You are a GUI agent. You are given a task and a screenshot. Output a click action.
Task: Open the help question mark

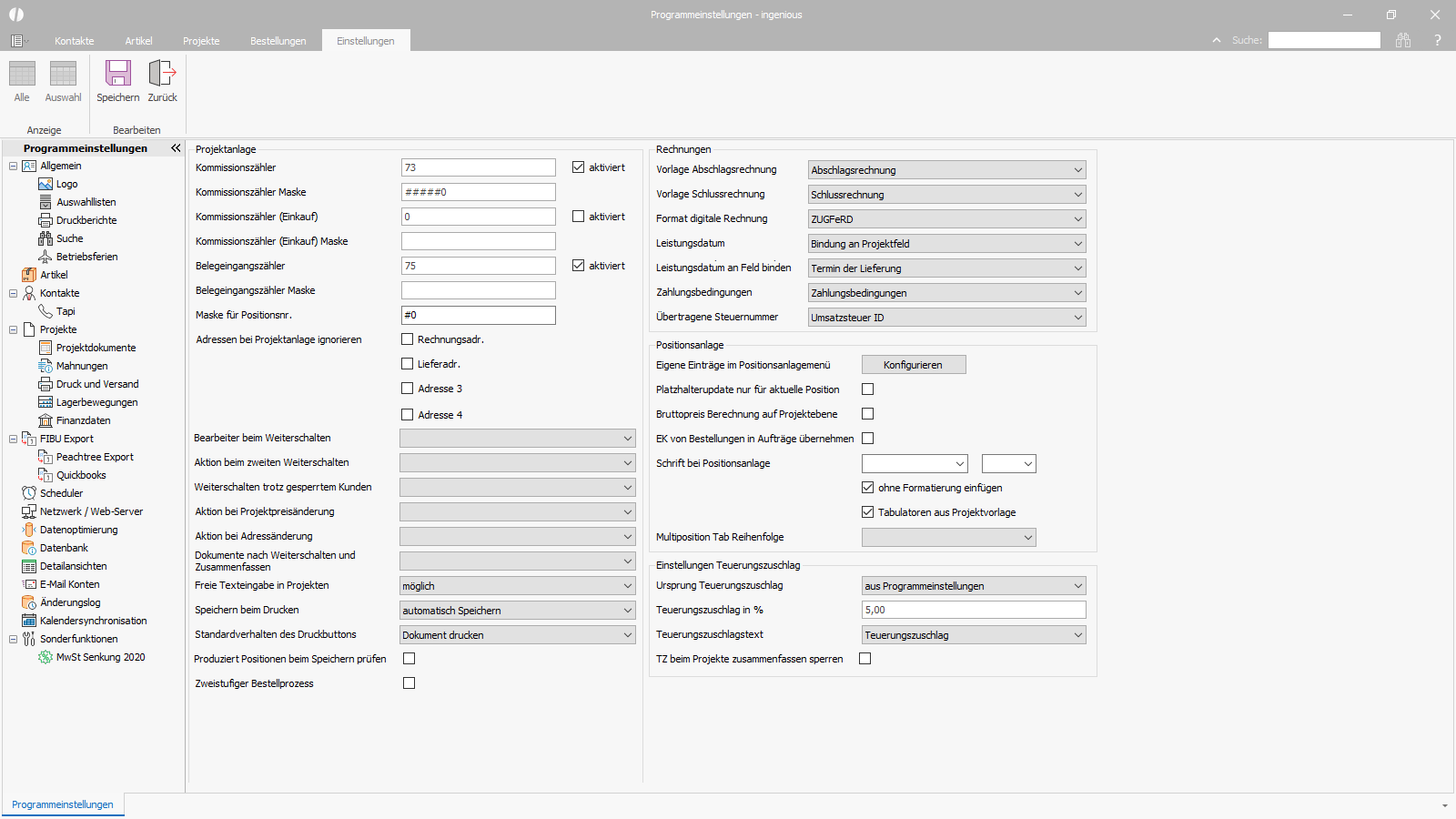click(x=1438, y=40)
